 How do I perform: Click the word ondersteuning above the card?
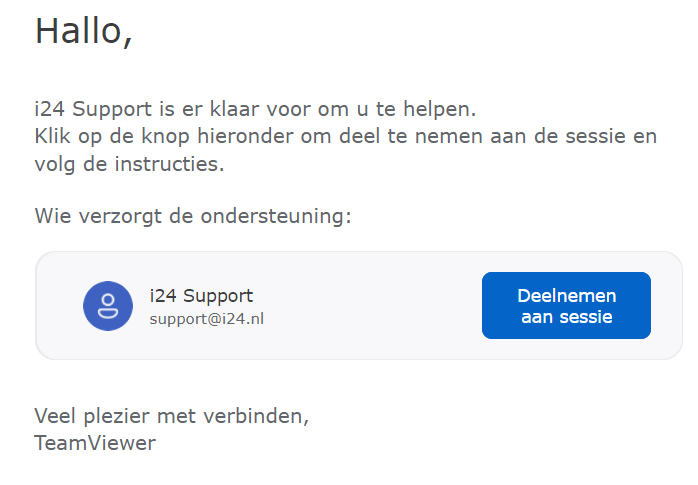tap(272, 216)
